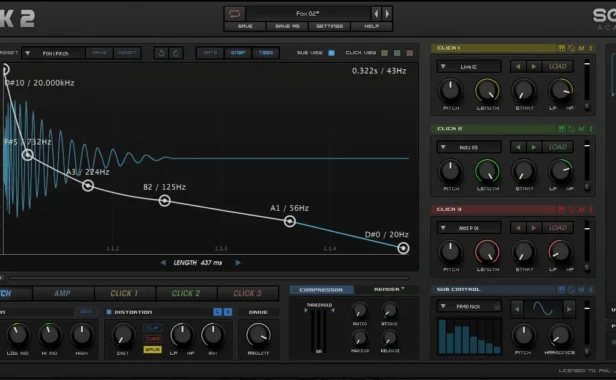Screen dimensions: 616x380
Task: Mute Click 2 with its M button
Action: click(581, 129)
